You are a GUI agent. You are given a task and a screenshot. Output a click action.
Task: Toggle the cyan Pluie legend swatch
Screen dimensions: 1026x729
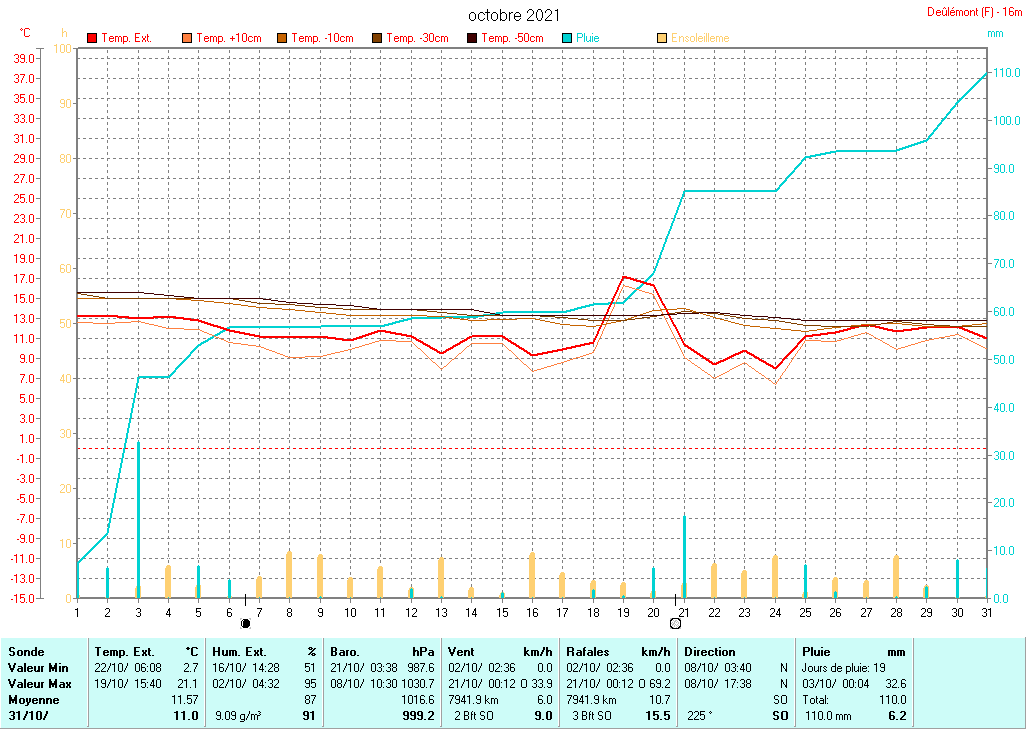pyautogui.click(x=567, y=38)
